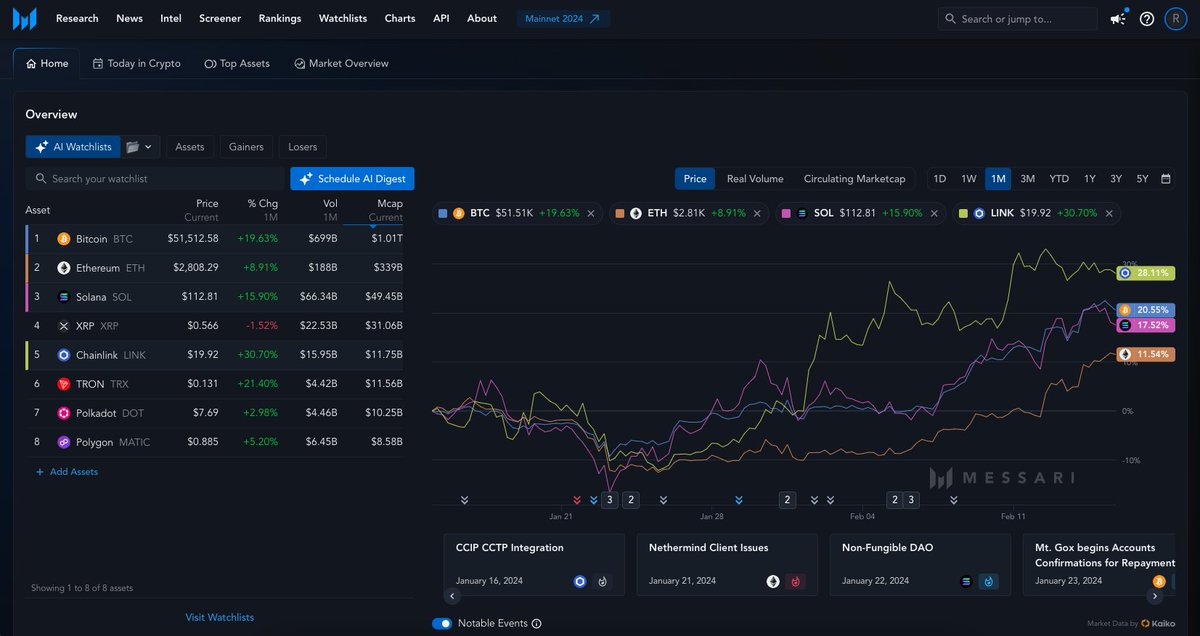The image size is (1200, 636).
Task: Set chart range to 1W
Action: [969, 179]
